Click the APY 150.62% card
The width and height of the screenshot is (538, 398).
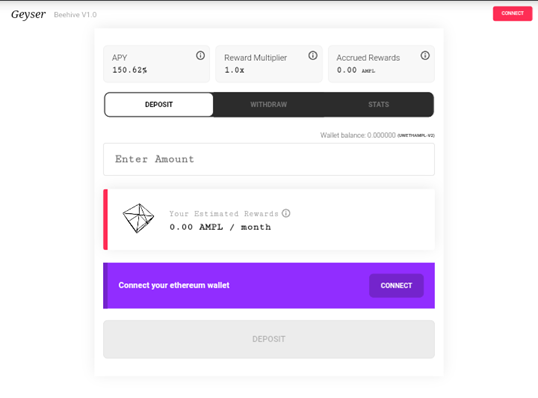click(x=156, y=64)
